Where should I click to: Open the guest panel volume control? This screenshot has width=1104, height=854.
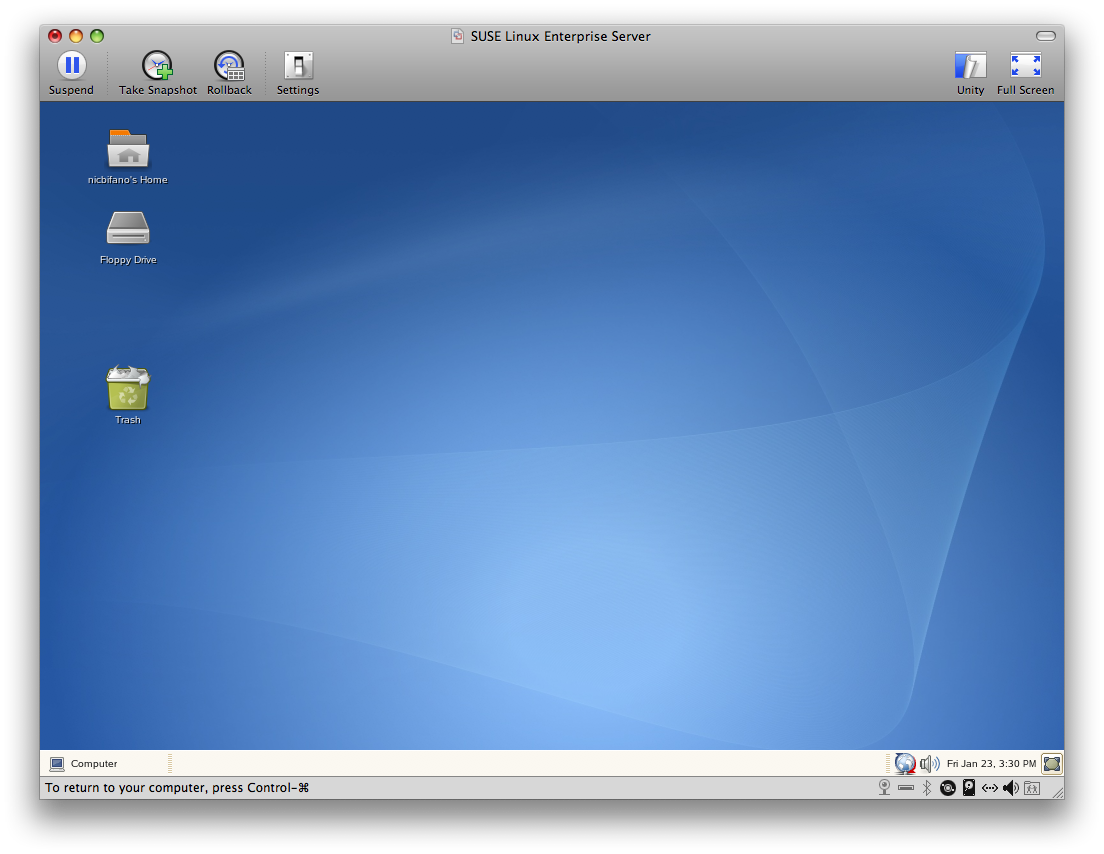tap(929, 763)
